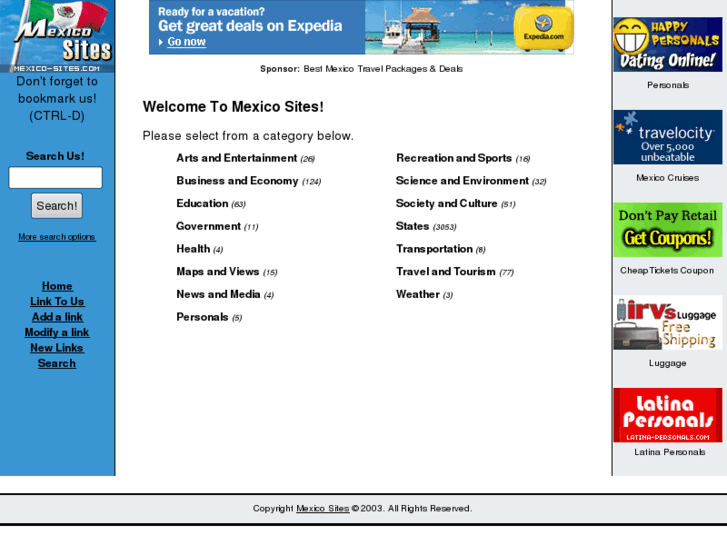727x545 pixels.
Task: Open Personals category in main list
Action: [202, 317]
